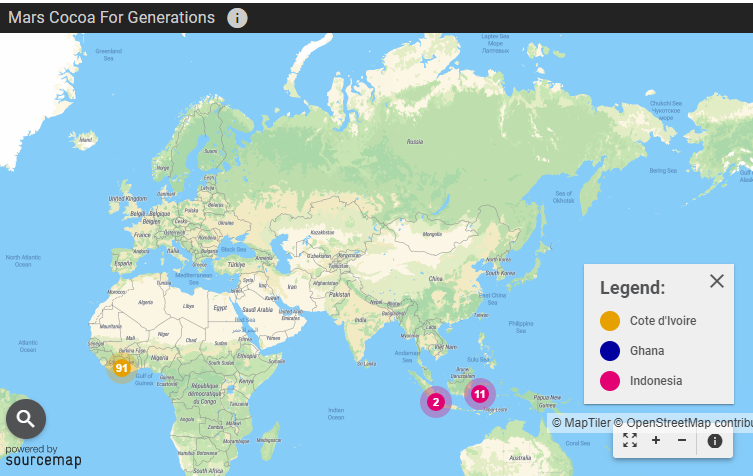
Task: Click the Kazakhstan map label
Action: coord(322,232)
